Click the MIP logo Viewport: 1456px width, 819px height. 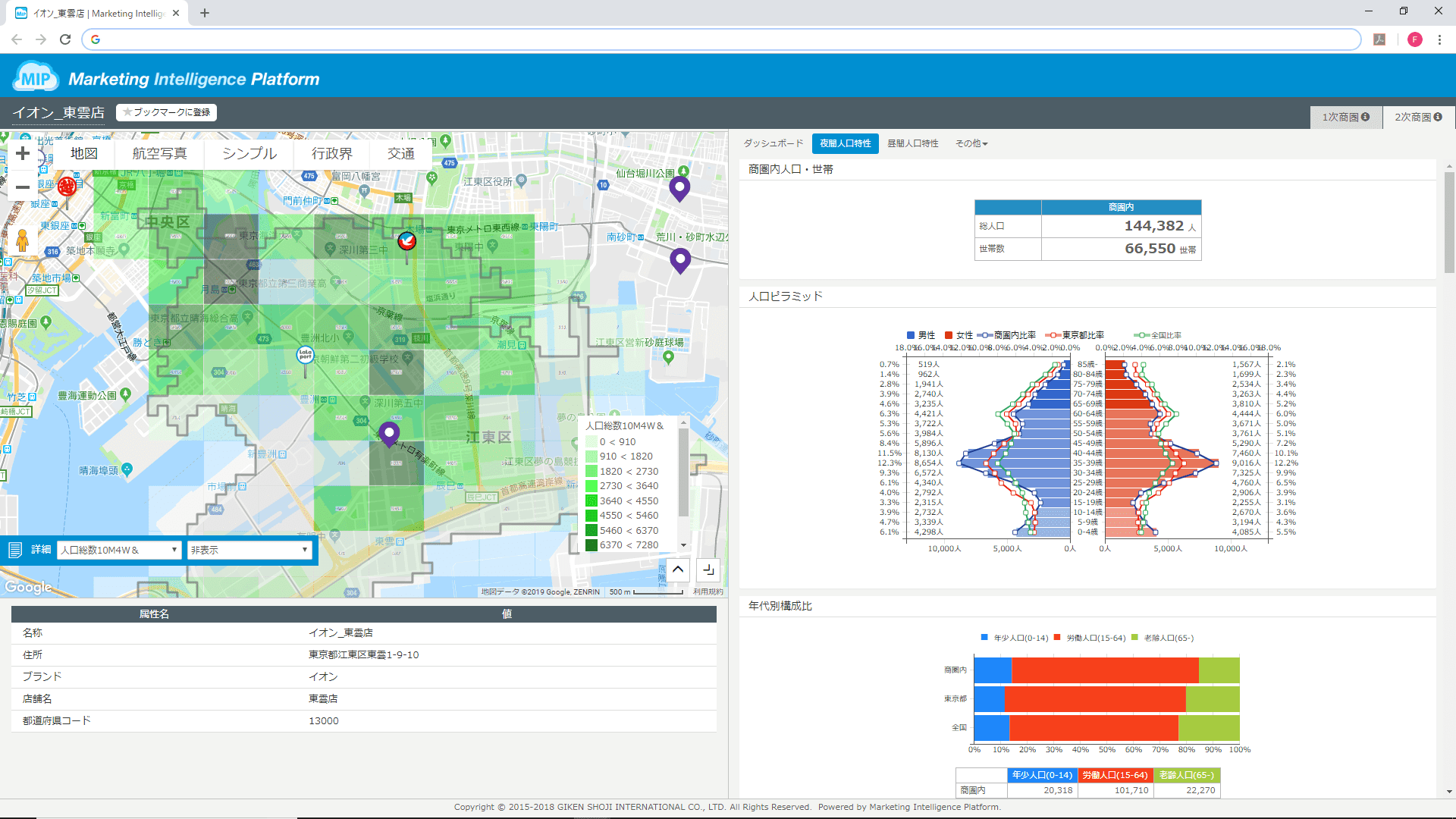(x=36, y=78)
